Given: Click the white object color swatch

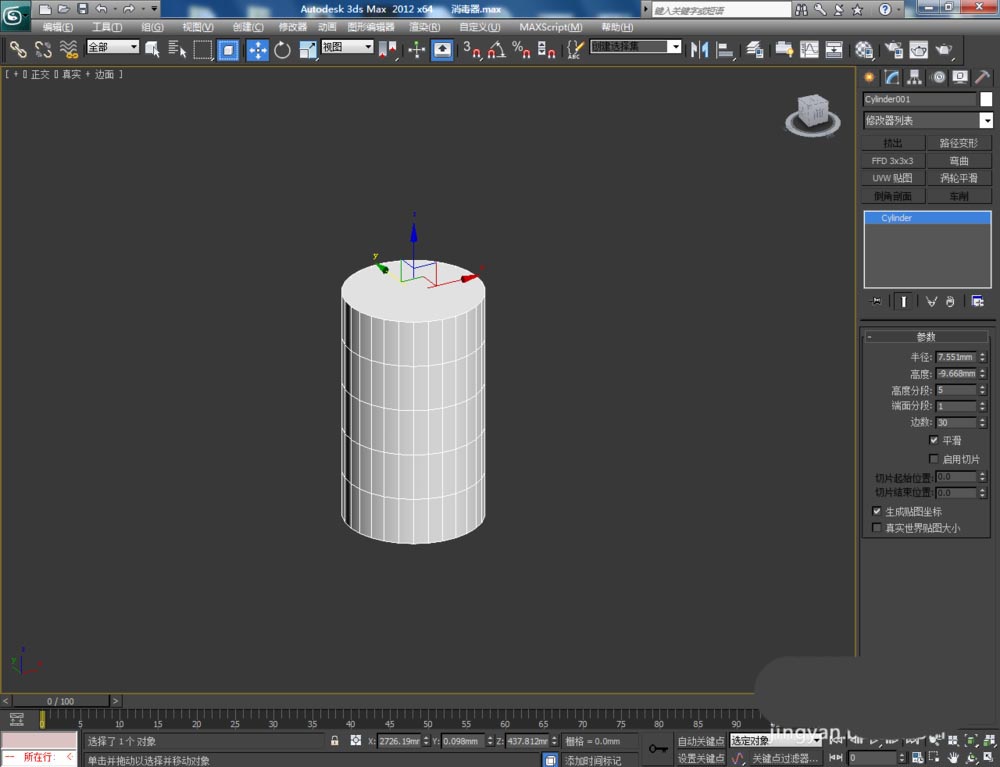Looking at the screenshot, I should (x=986, y=99).
